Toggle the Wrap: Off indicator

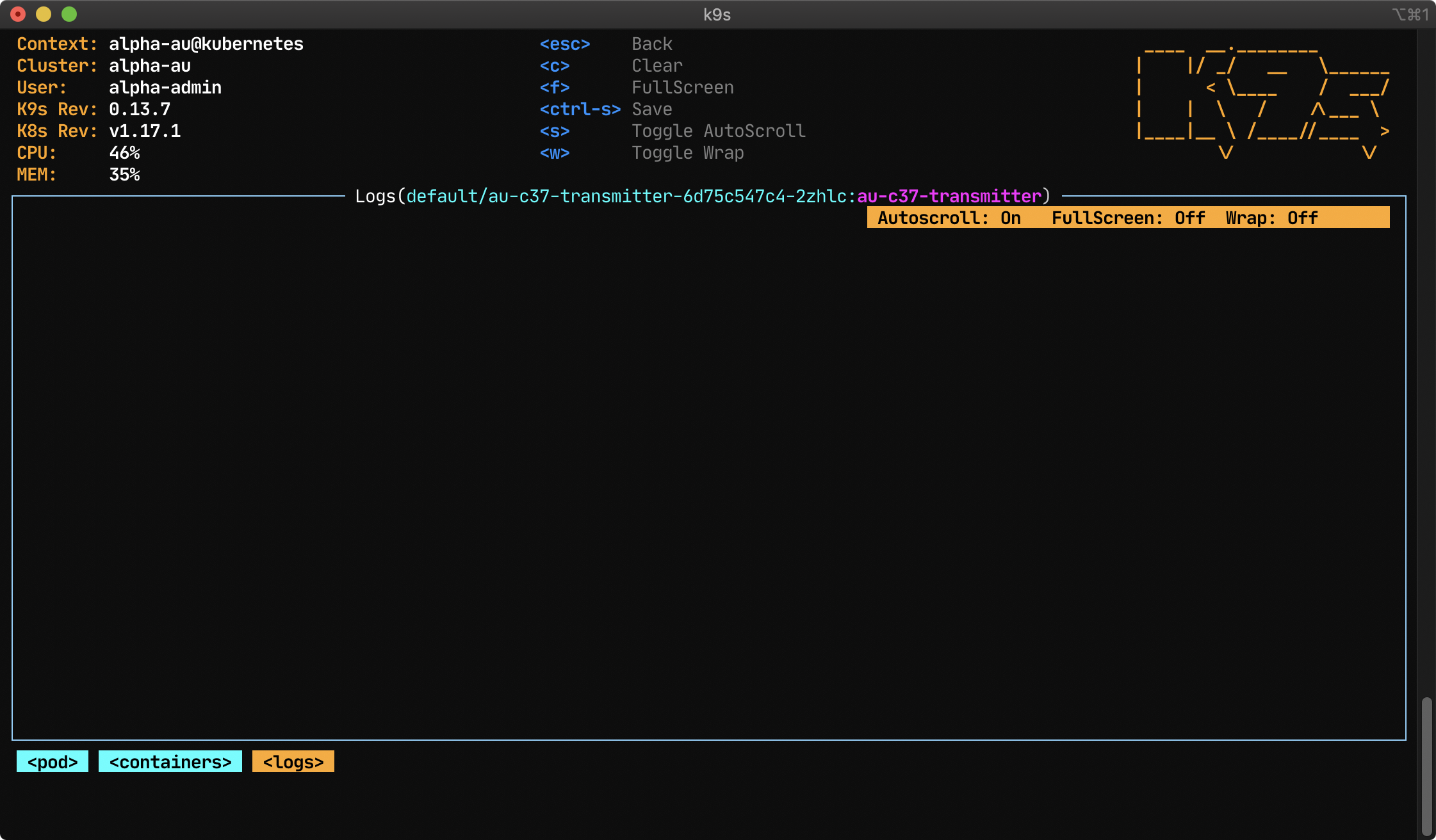pos(1270,218)
